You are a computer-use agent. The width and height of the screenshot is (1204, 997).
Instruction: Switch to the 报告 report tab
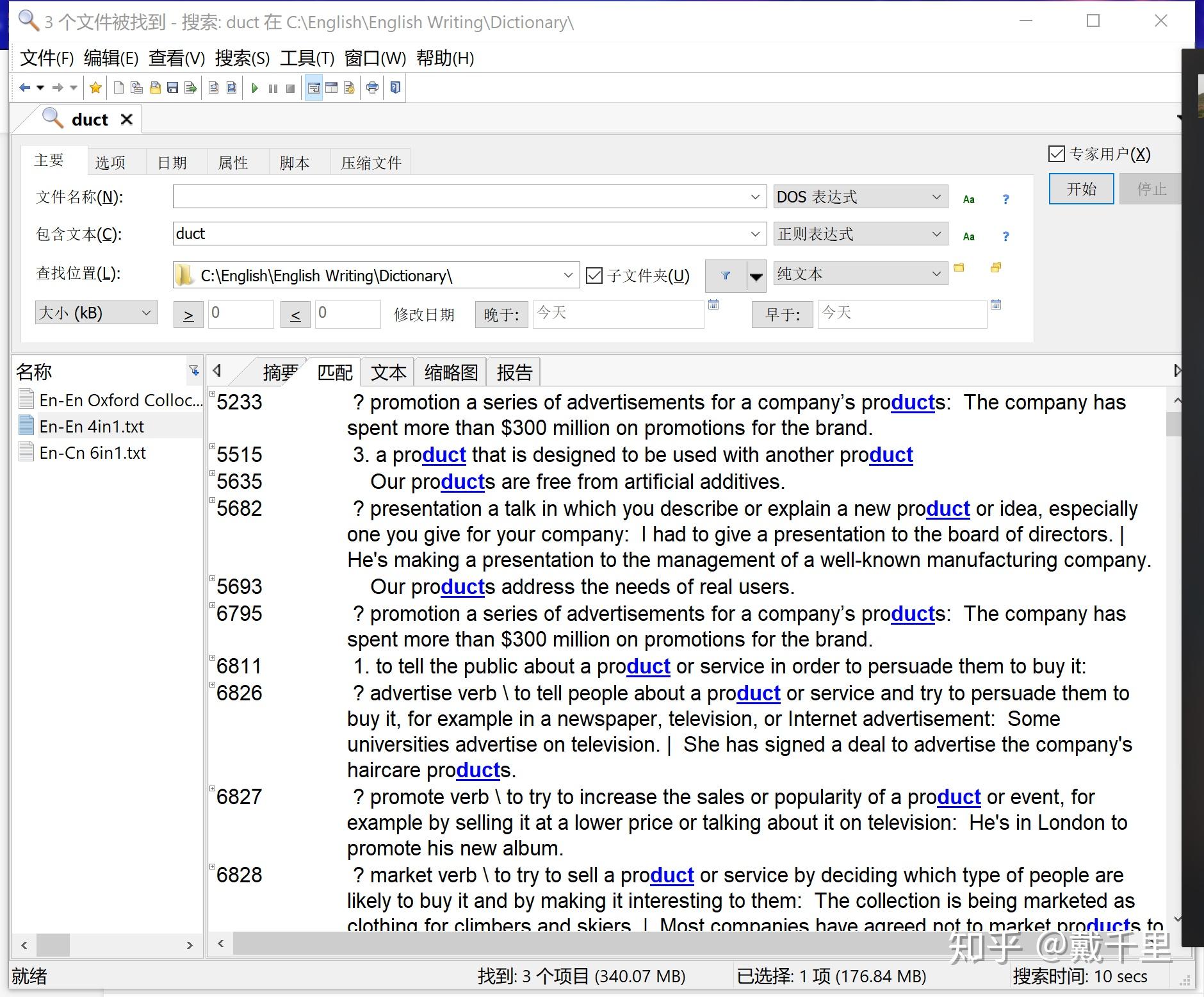(x=514, y=372)
